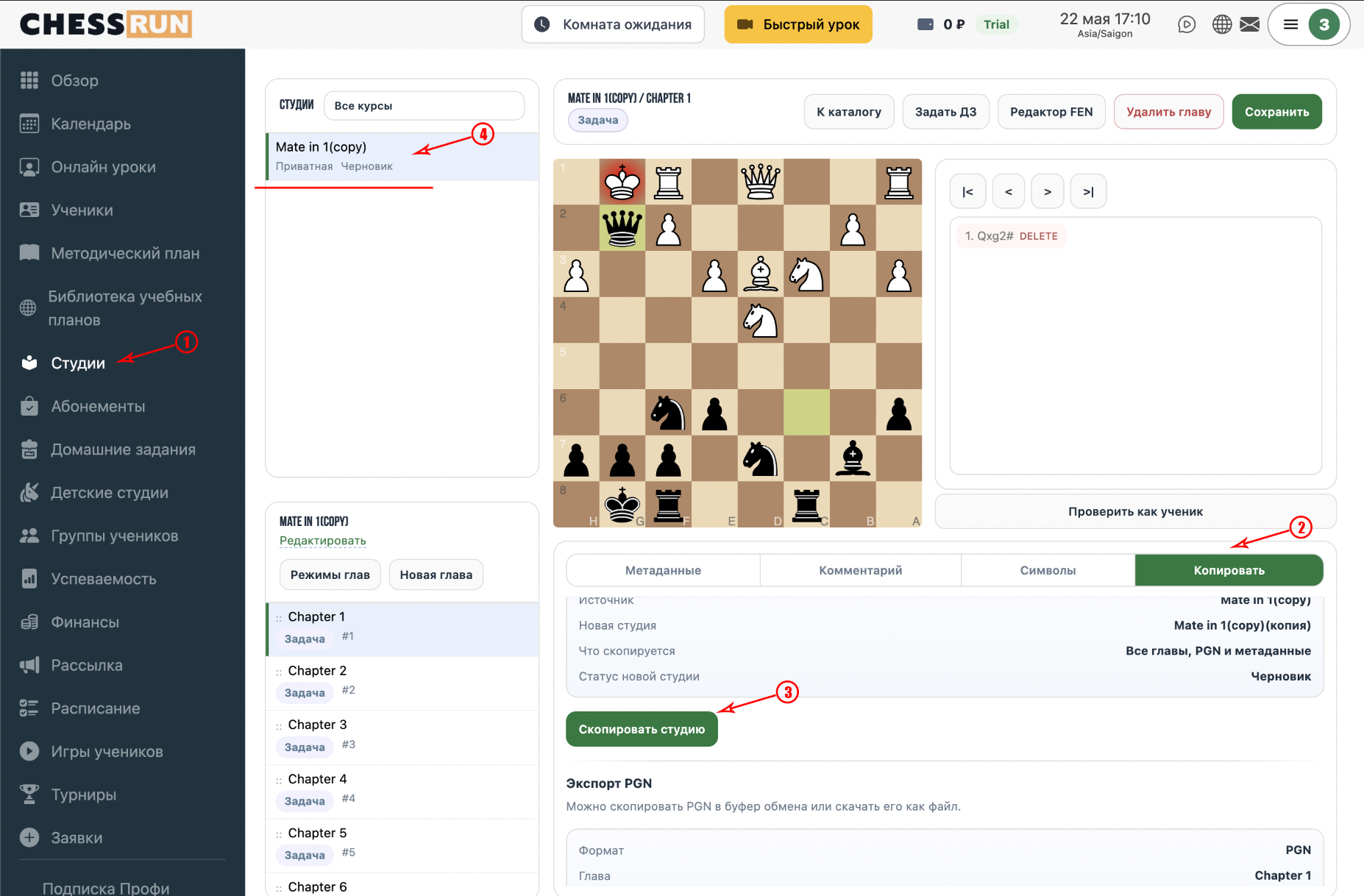Open the Все курсы dropdown
Screen dimensions: 1364x896
(x=424, y=105)
